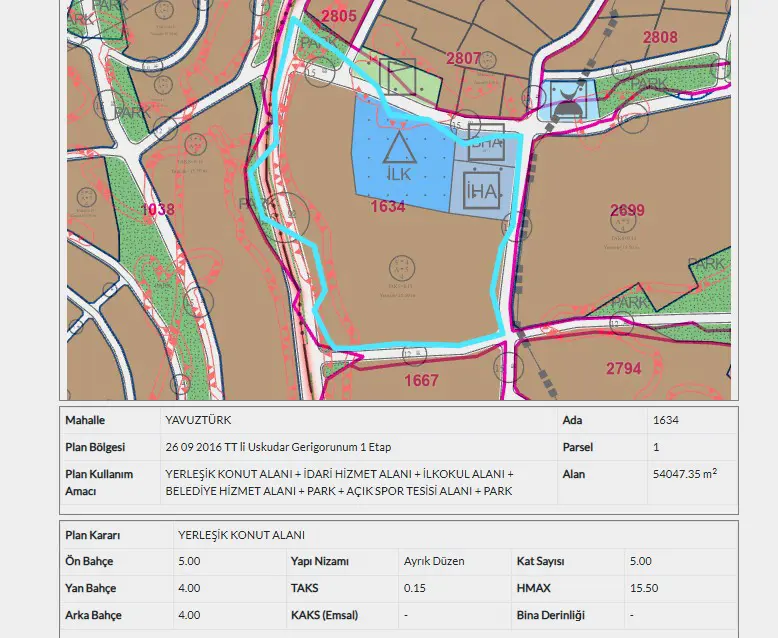Click the circled density symbol in block 1634

402,269
